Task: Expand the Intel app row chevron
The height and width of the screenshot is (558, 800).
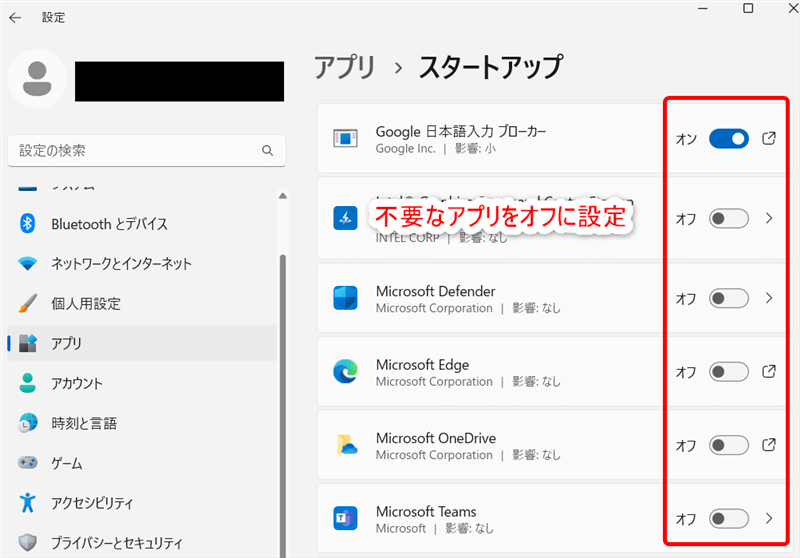Action: [769, 218]
